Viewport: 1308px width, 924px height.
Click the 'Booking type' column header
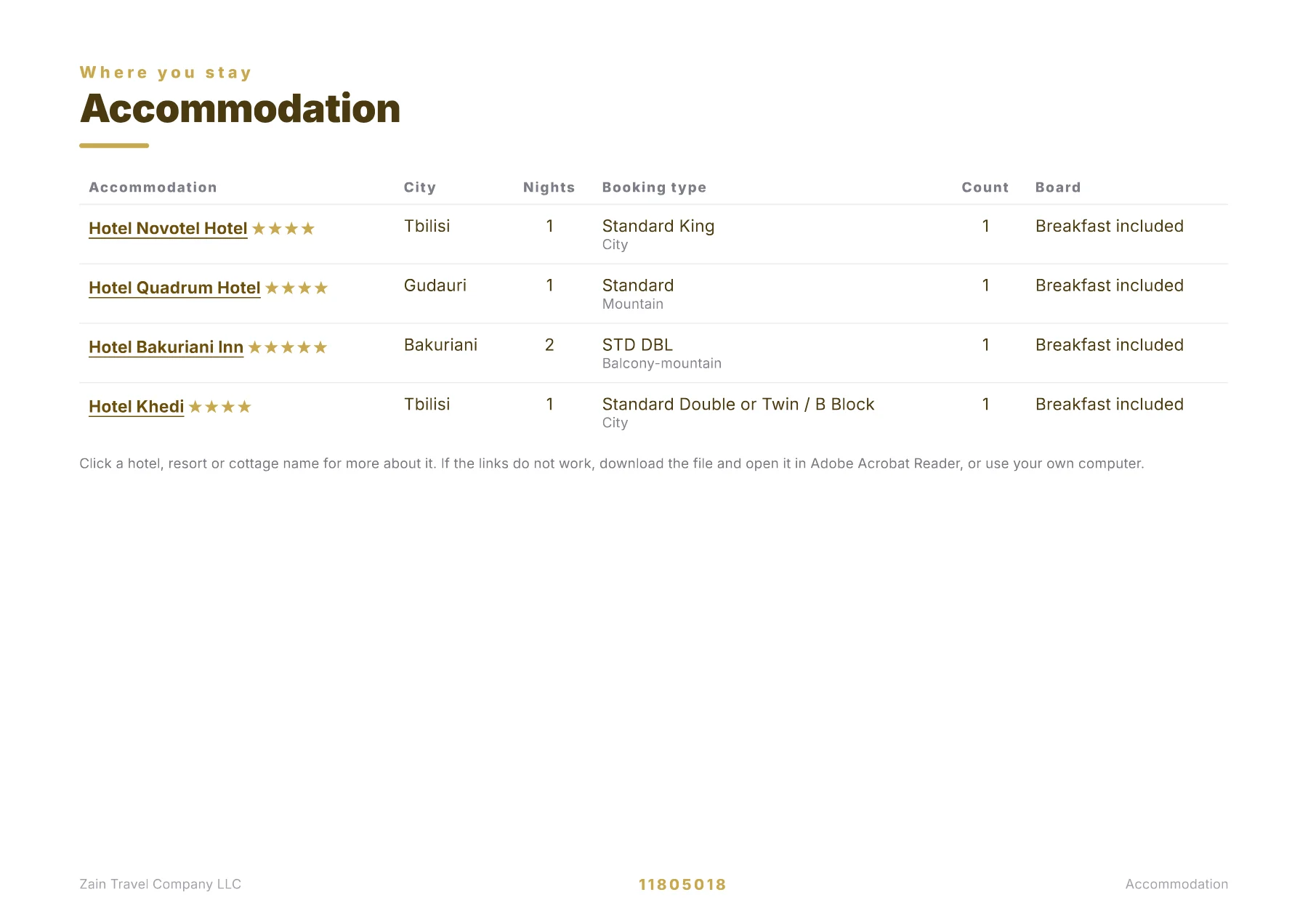coord(654,187)
